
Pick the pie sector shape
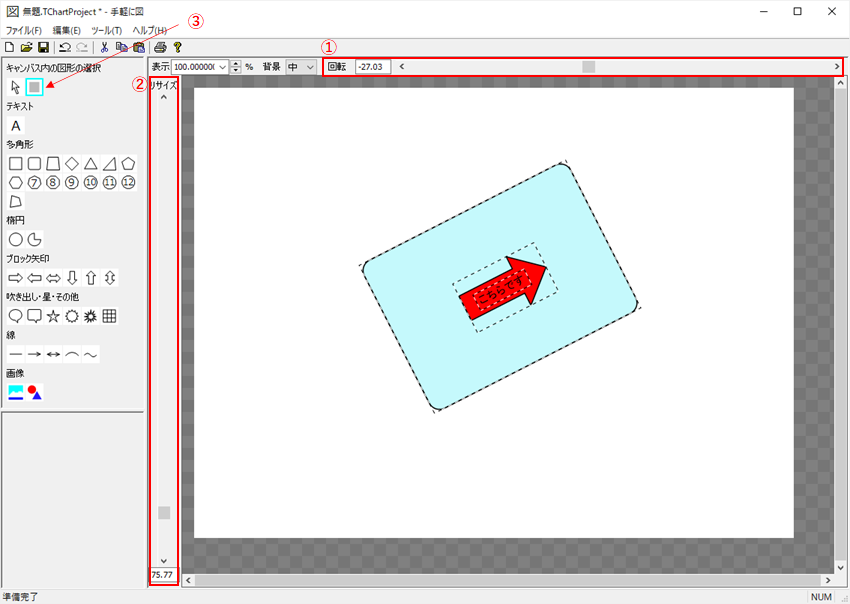[x=34, y=239]
